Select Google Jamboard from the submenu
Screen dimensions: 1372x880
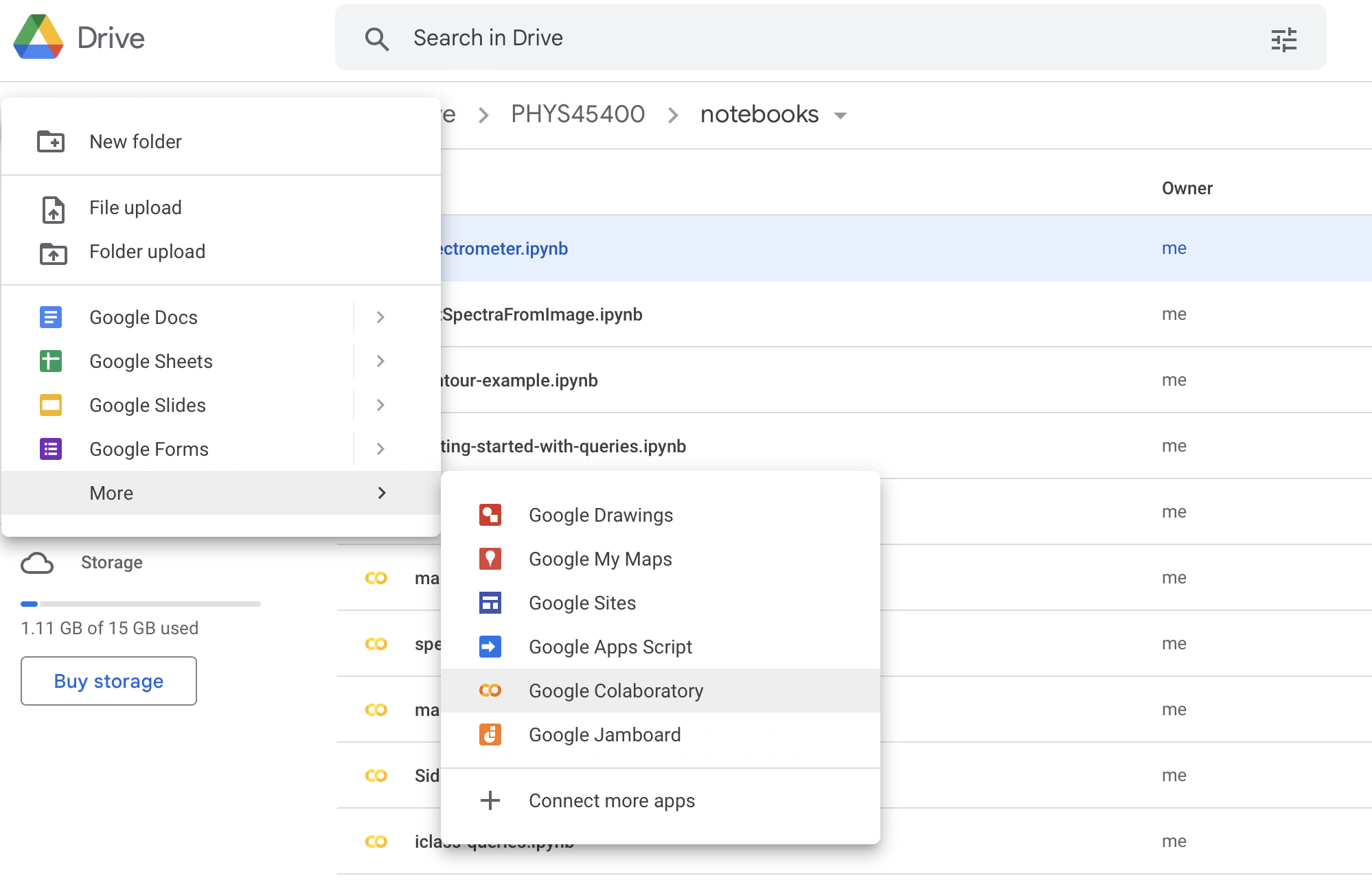click(661, 734)
